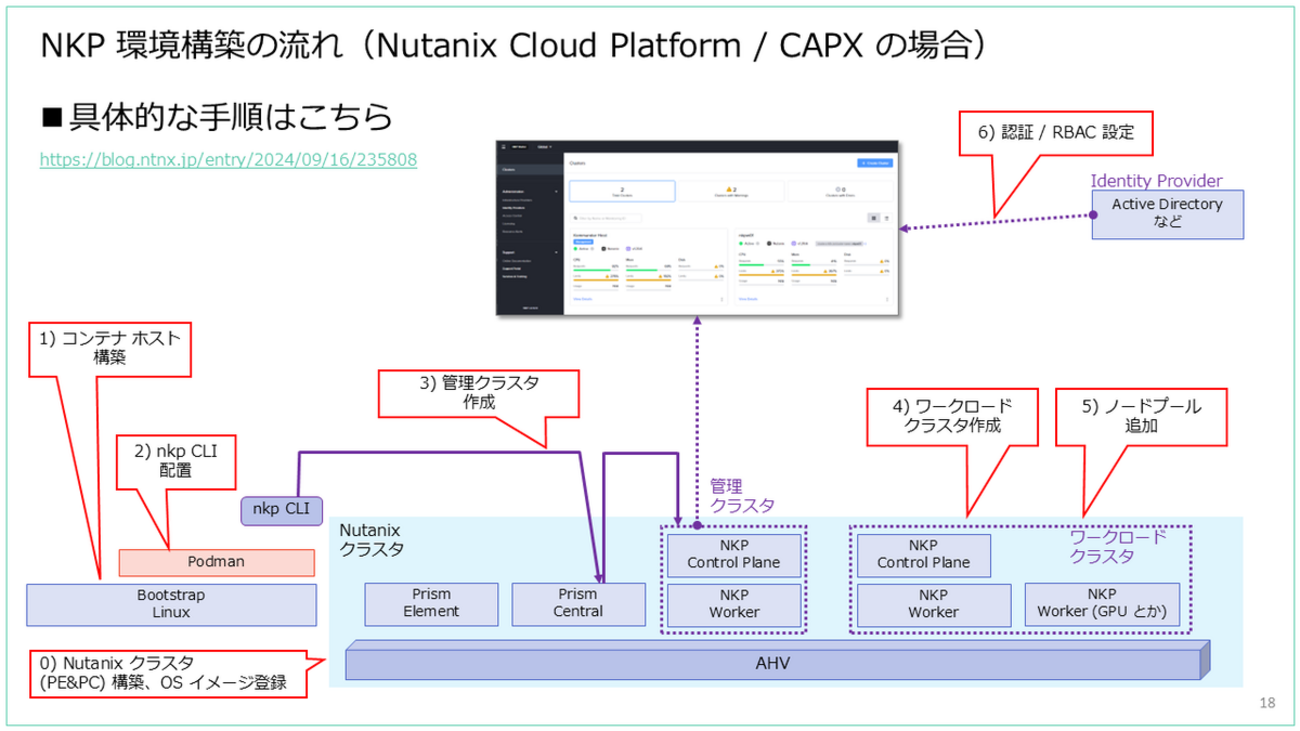This screenshot has height=731, width=1300.
Task: Select the Clusters with Warnings card
Action: click(731, 191)
